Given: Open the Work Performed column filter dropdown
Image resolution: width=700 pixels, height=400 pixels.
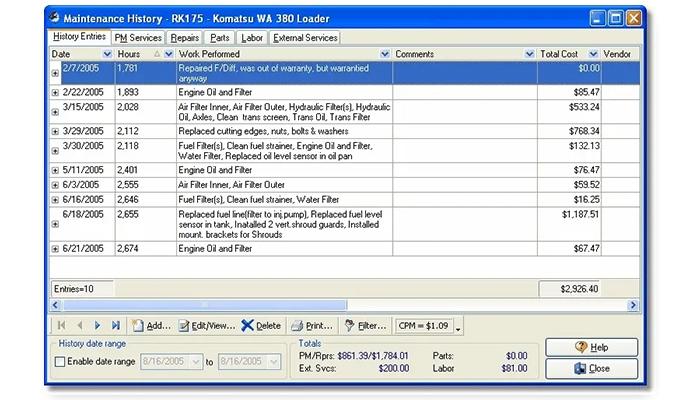Looking at the screenshot, I should pyautogui.click(x=385, y=54).
